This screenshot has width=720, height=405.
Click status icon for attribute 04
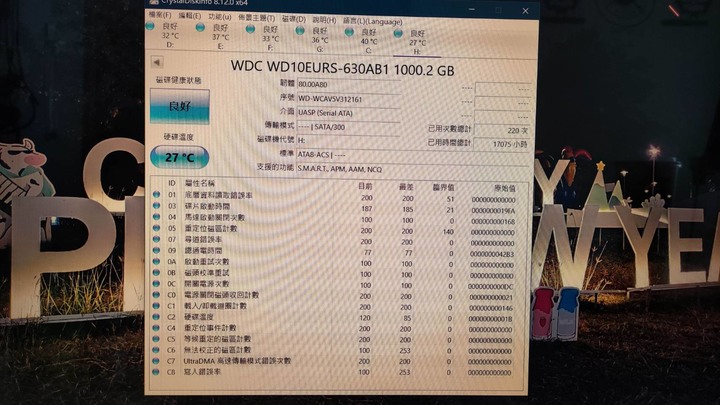pyautogui.click(x=157, y=217)
